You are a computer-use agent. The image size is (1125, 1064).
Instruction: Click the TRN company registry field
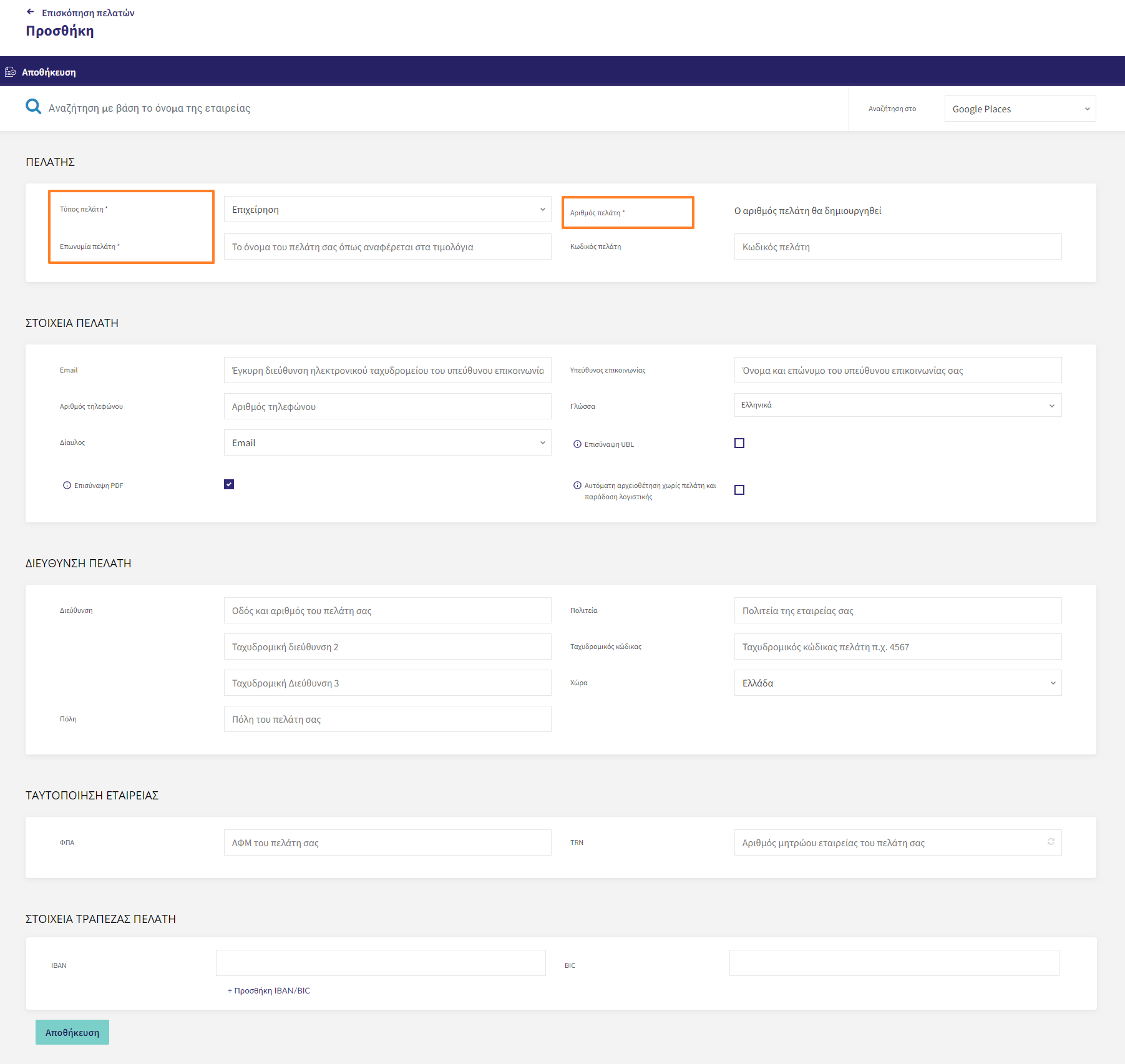click(x=898, y=842)
